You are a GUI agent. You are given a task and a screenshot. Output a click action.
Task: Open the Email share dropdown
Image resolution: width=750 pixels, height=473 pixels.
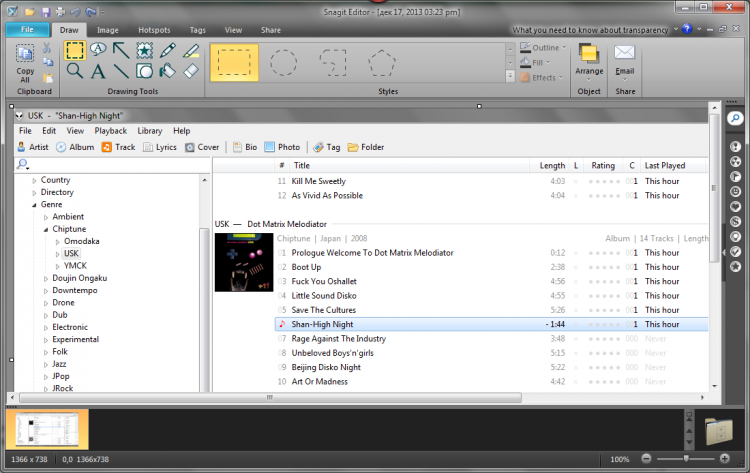coord(625,62)
